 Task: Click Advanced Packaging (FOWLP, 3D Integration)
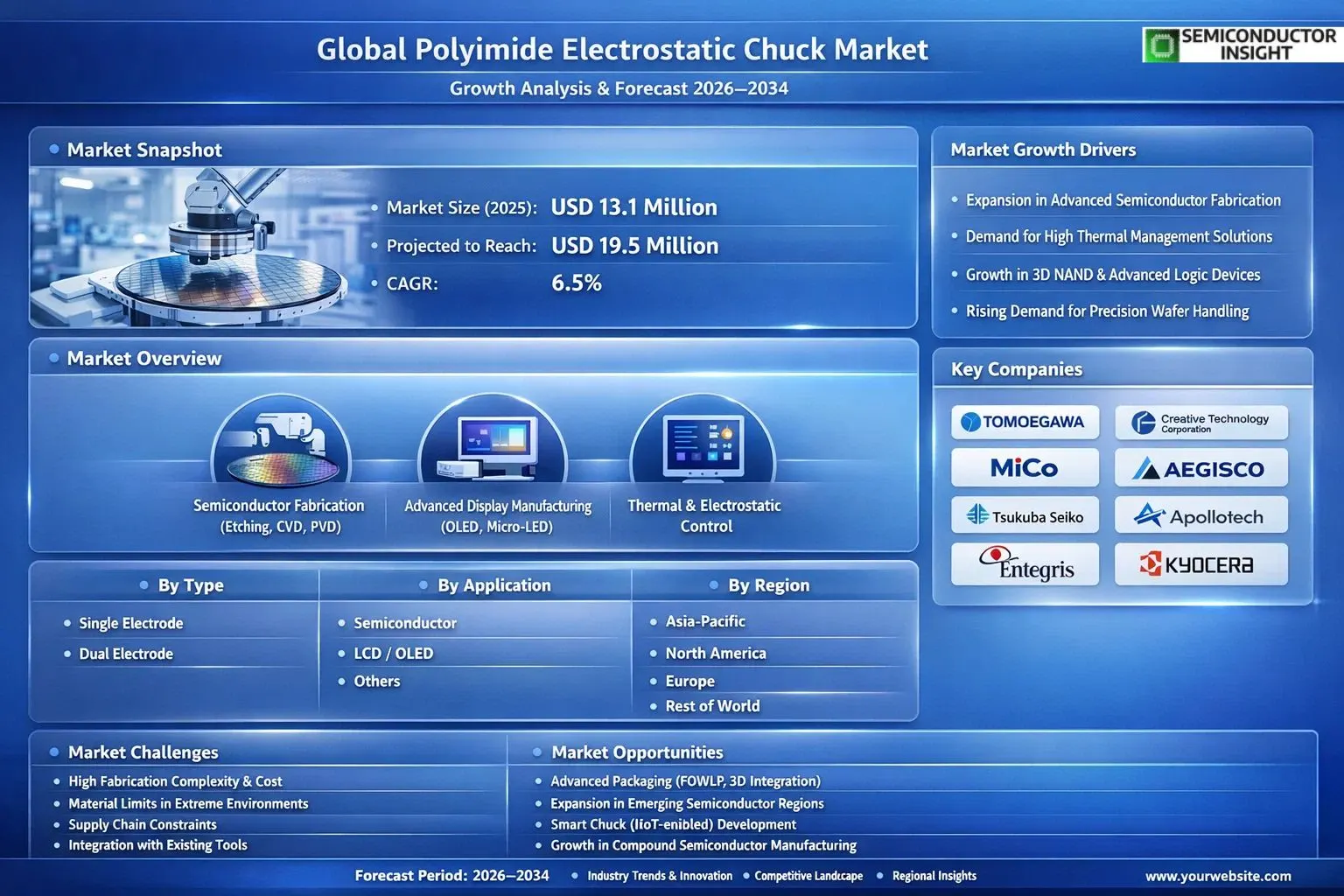(685, 781)
